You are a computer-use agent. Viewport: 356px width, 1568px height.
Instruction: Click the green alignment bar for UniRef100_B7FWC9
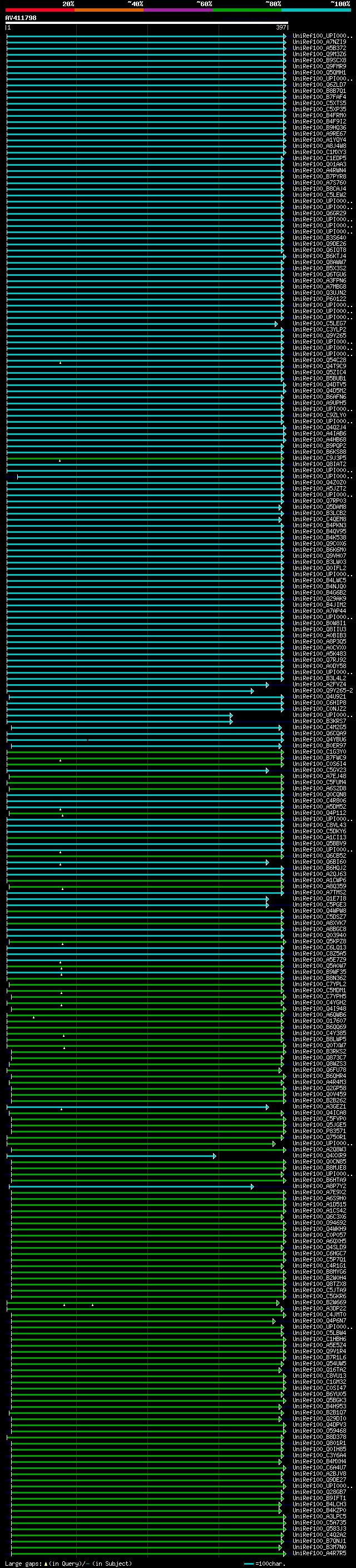pos(145,758)
